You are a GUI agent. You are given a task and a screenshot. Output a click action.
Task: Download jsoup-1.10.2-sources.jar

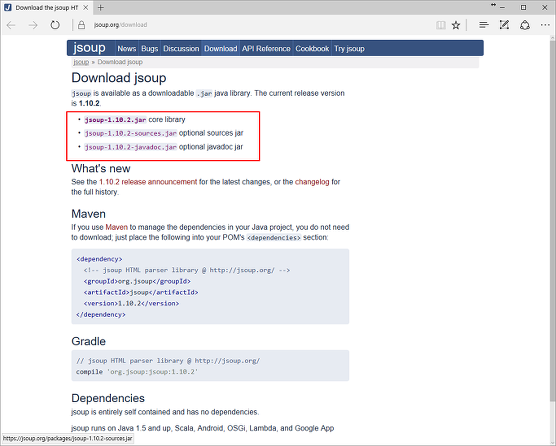(x=130, y=133)
